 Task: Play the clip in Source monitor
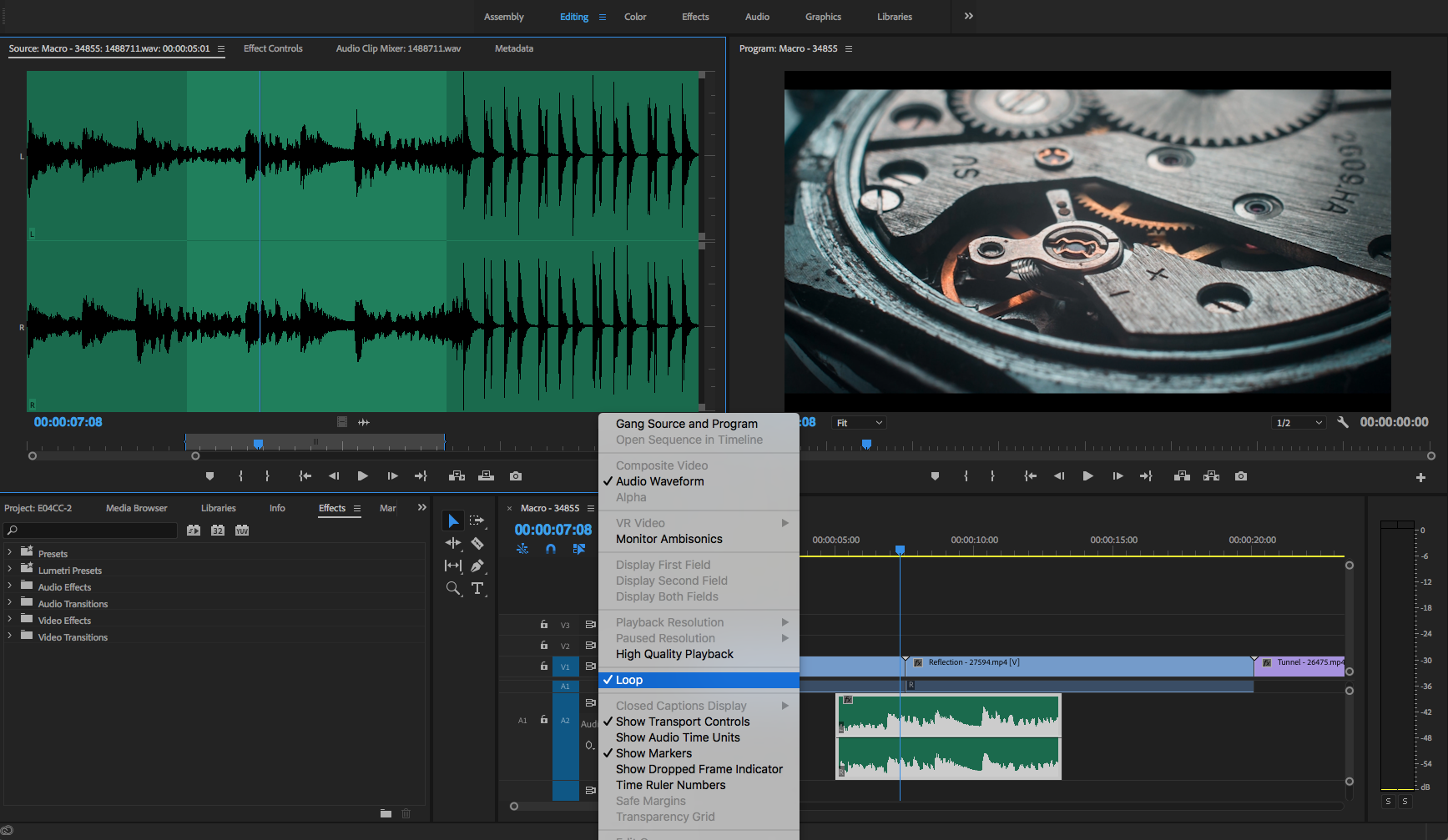363,476
